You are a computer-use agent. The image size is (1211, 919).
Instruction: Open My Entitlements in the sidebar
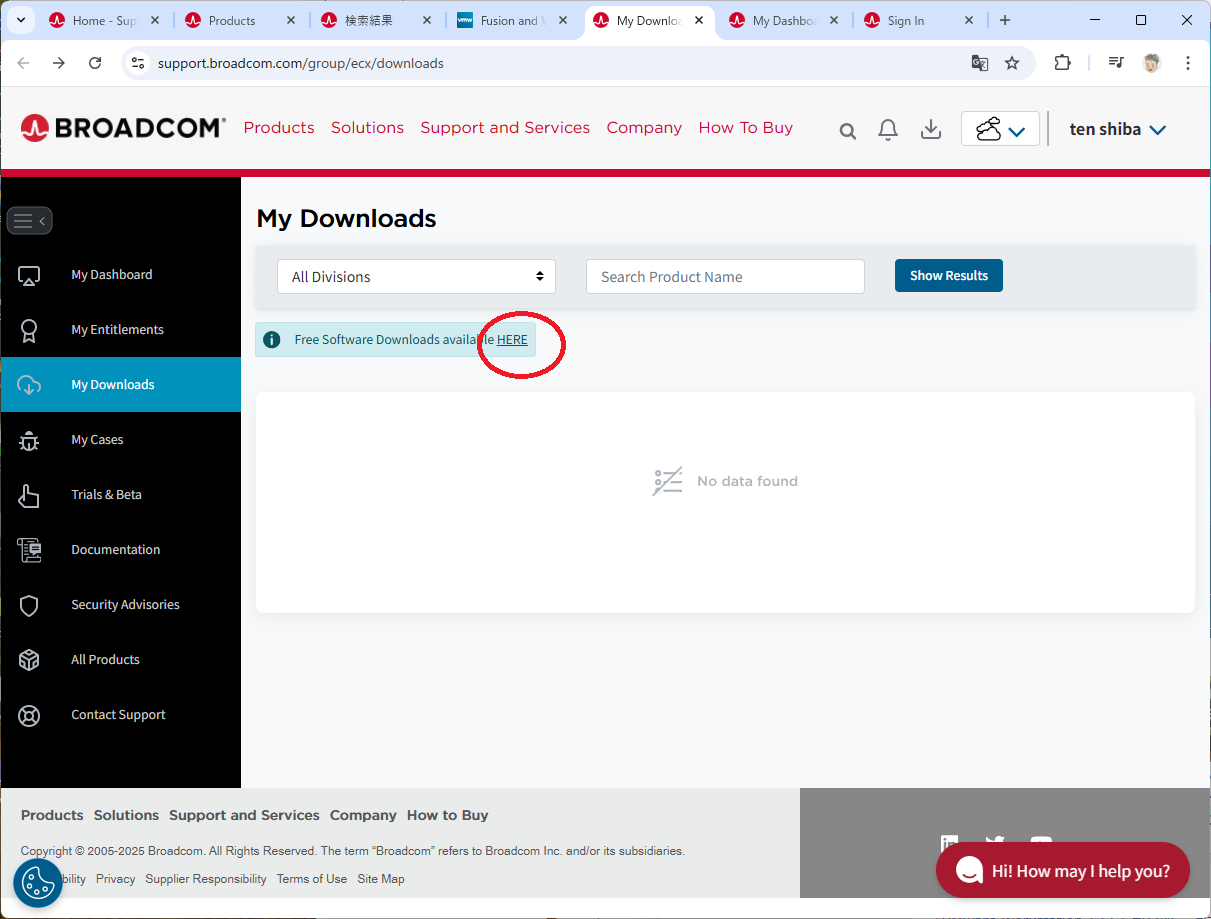117,330
